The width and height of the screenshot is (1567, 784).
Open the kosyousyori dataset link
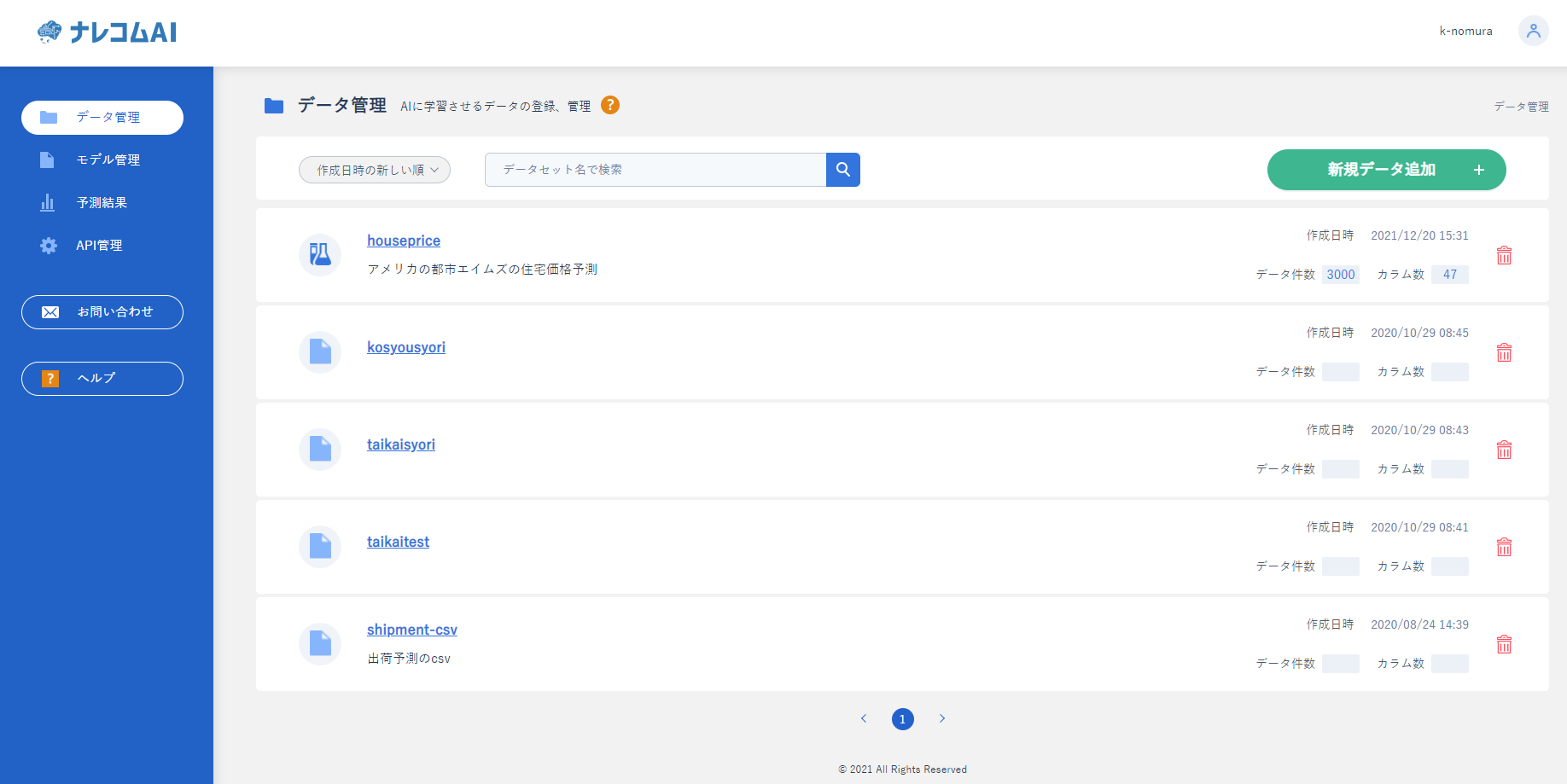406,347
